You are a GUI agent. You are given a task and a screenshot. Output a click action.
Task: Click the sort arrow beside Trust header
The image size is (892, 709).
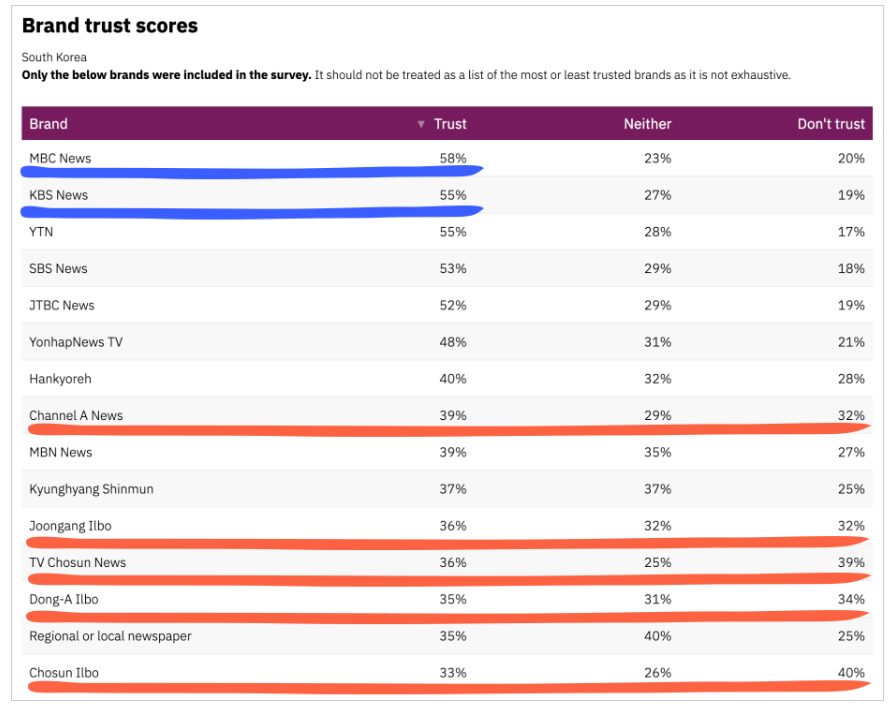[421, 124]
